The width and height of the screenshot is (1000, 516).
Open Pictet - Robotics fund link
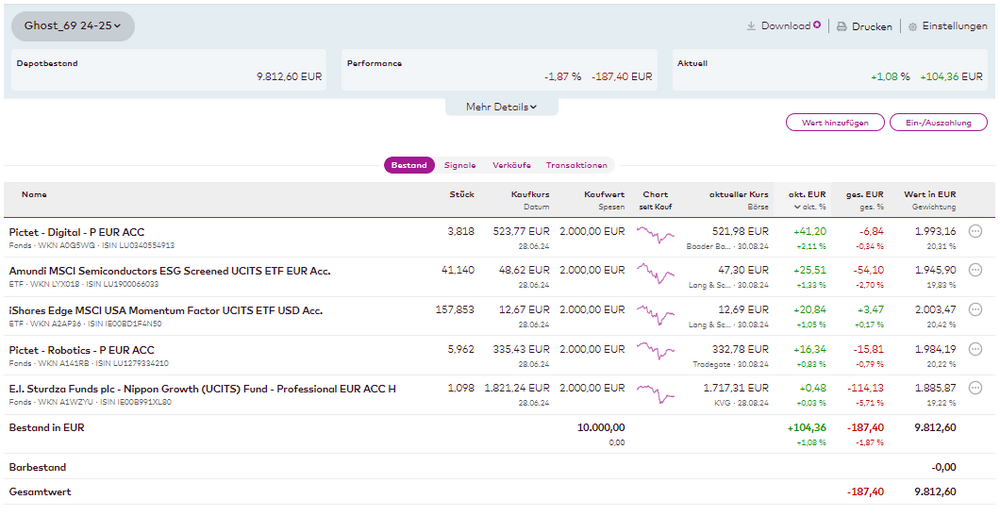pyautogui.click(x=82, y=350)
